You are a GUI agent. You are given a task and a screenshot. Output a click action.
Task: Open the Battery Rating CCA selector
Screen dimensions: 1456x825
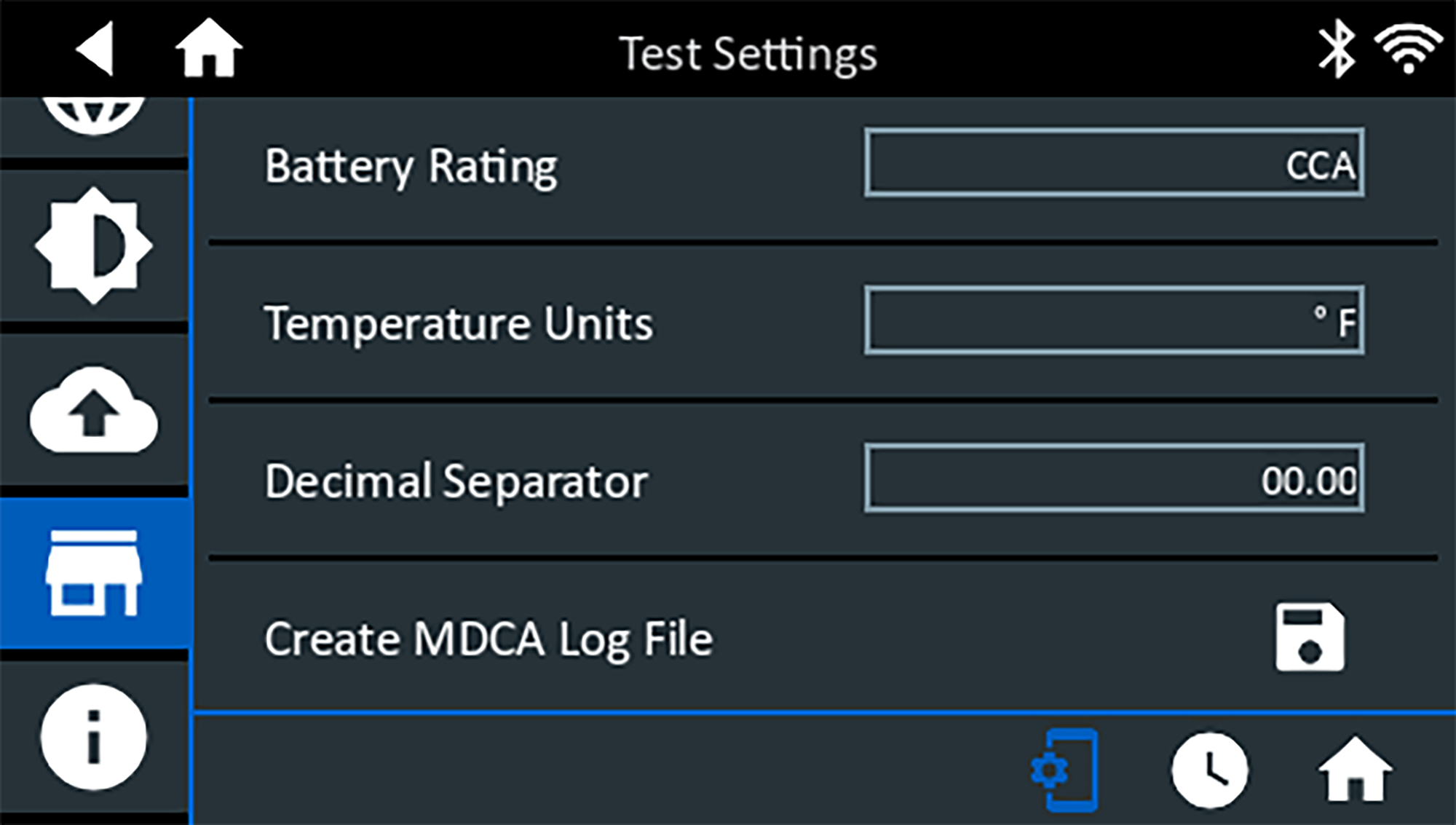point(1114,163)
